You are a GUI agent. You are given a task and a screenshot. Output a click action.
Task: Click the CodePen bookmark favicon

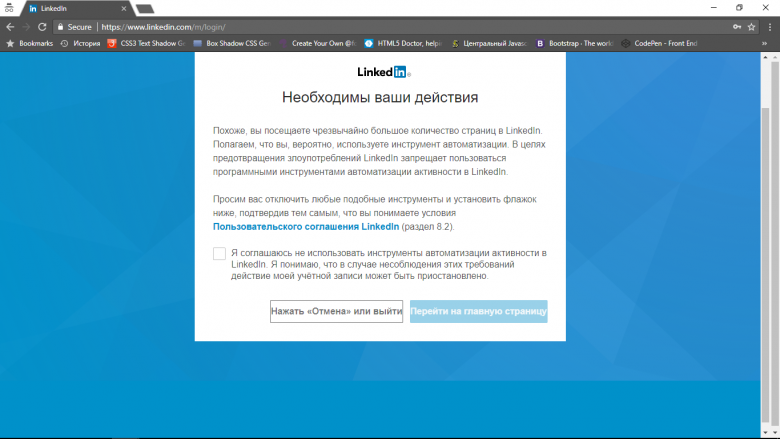[626, 43]
